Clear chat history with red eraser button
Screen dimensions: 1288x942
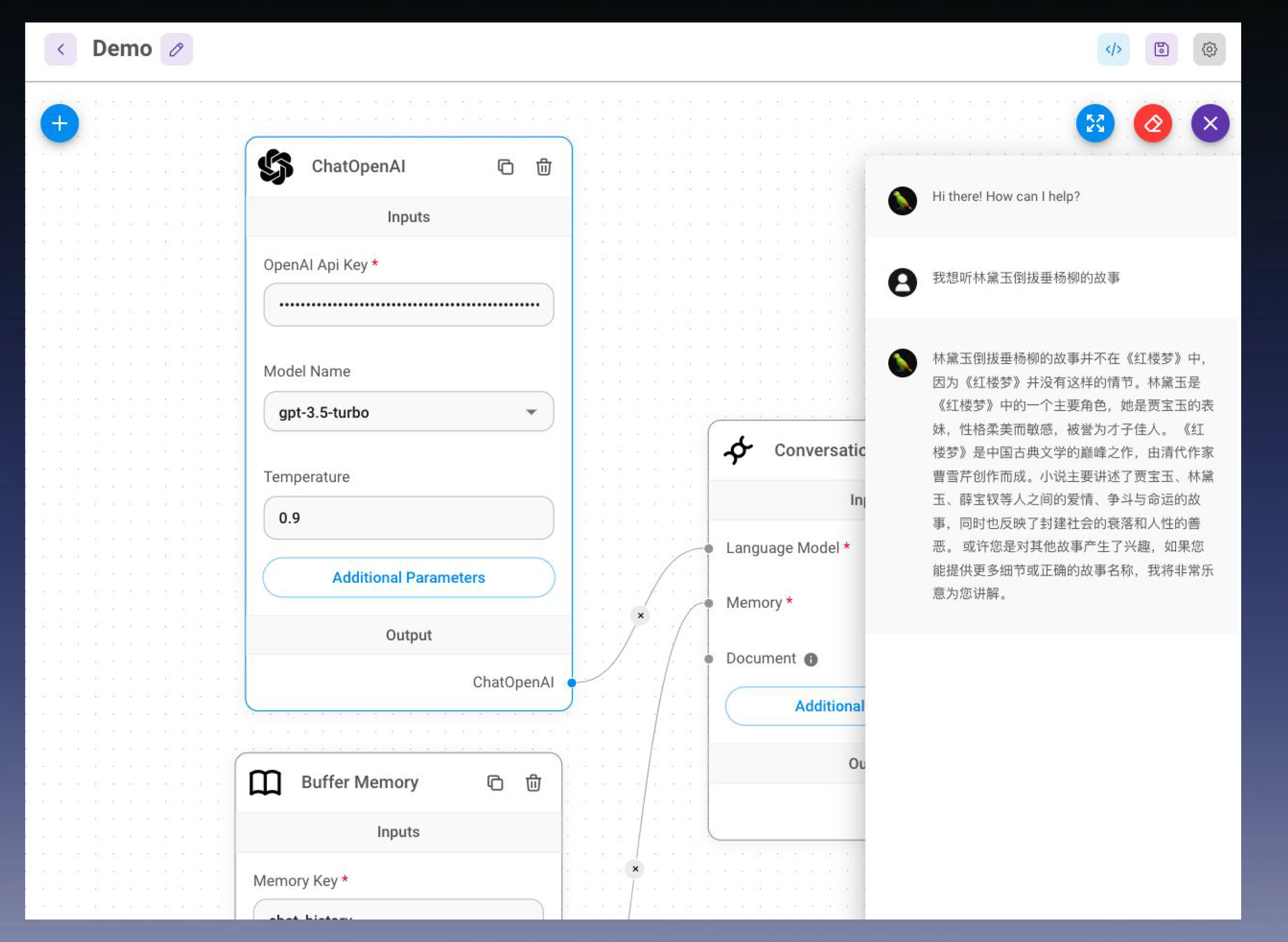pos(1152,123)
